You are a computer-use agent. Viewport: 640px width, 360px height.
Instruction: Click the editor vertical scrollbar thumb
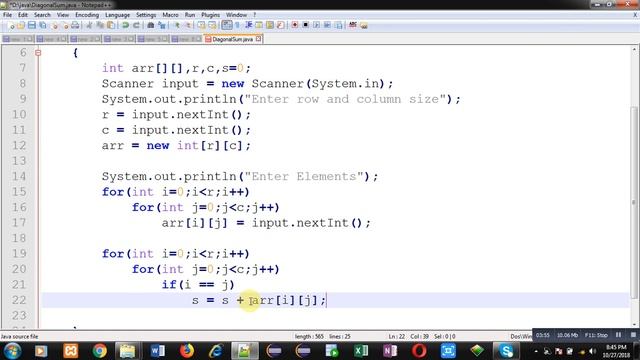coord(634,202)
